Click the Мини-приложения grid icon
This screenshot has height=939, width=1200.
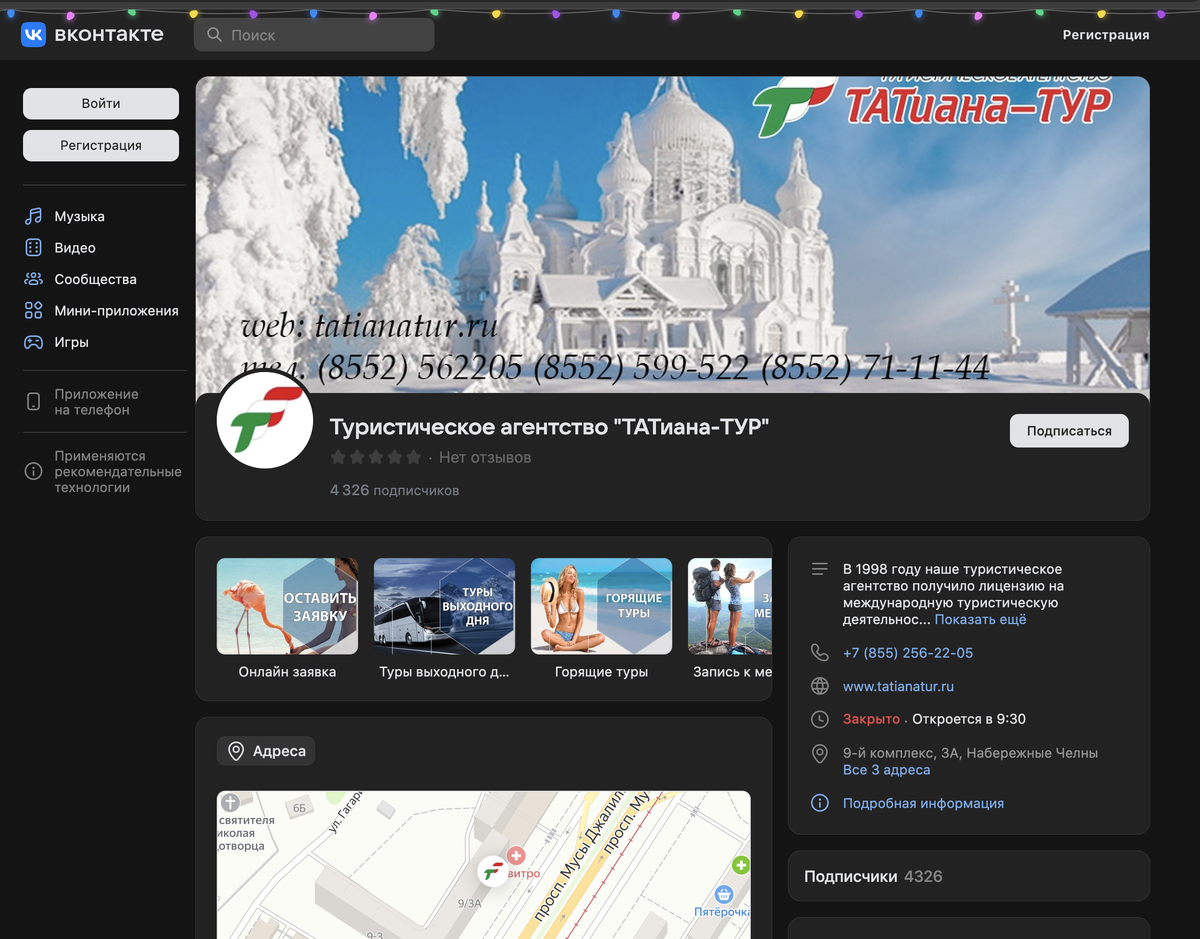click(x=34, y=310)
